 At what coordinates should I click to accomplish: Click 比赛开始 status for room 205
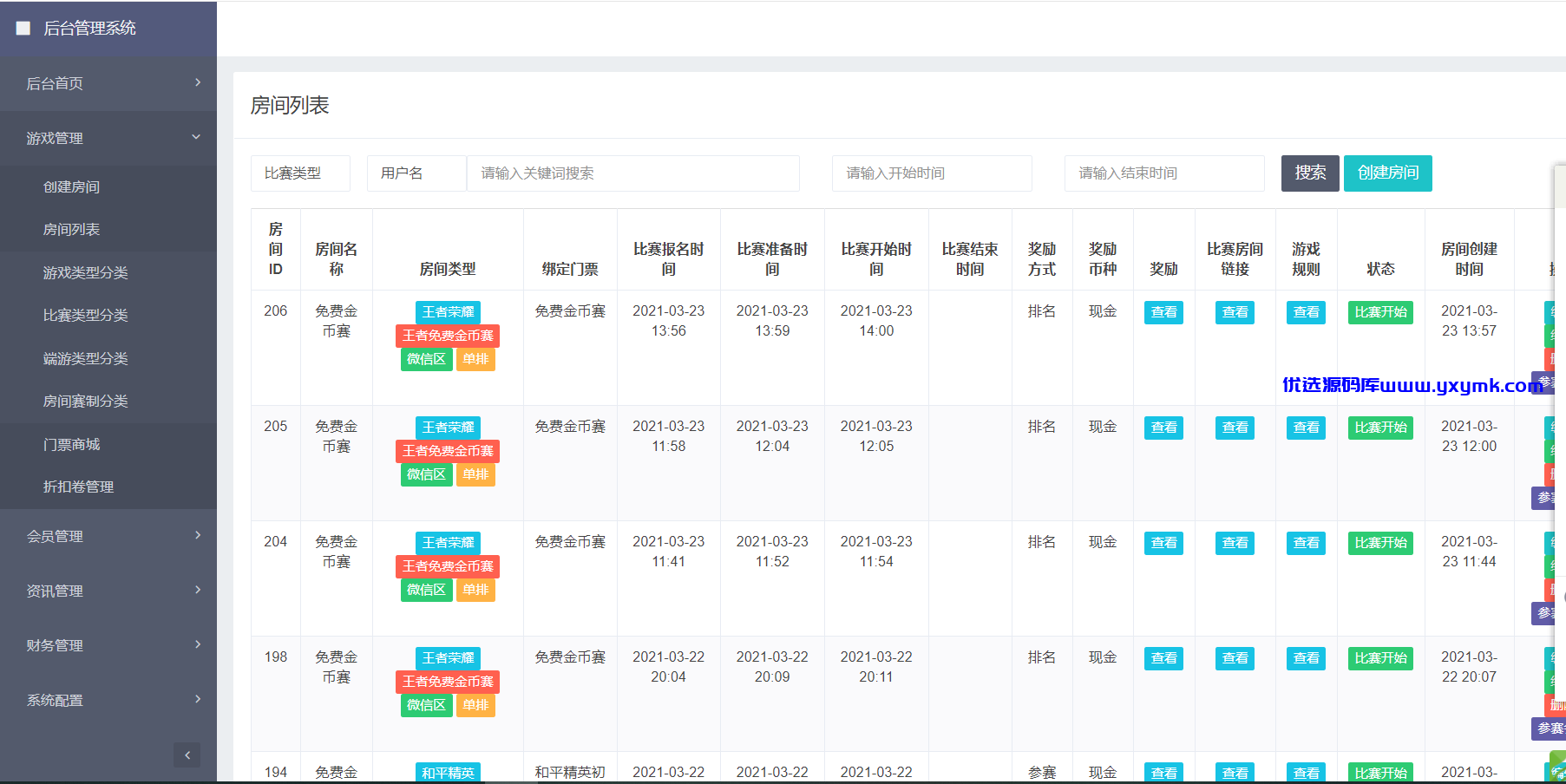[x=1380, y=428]
